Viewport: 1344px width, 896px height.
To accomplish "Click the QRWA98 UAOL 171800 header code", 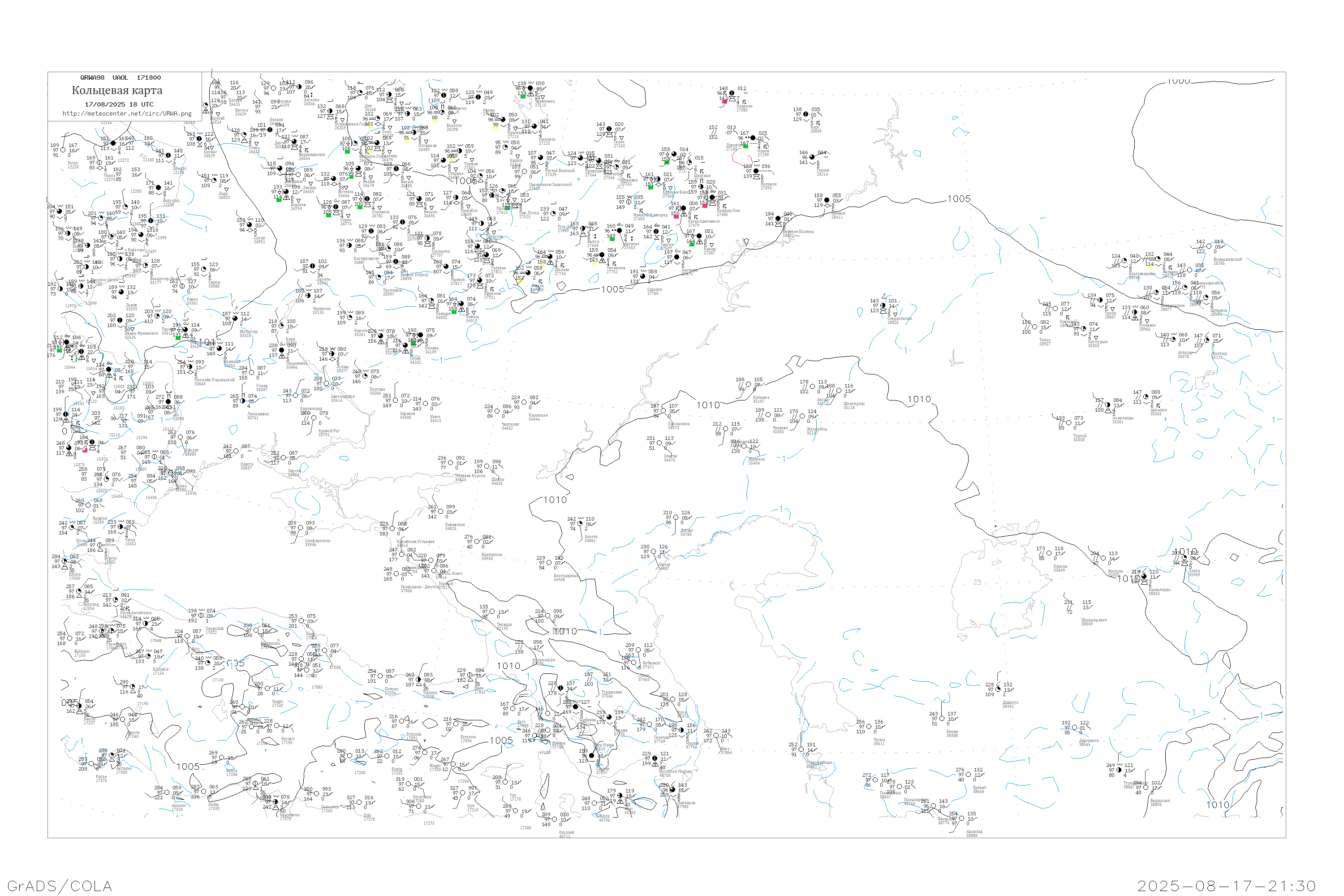I will 120,78.
